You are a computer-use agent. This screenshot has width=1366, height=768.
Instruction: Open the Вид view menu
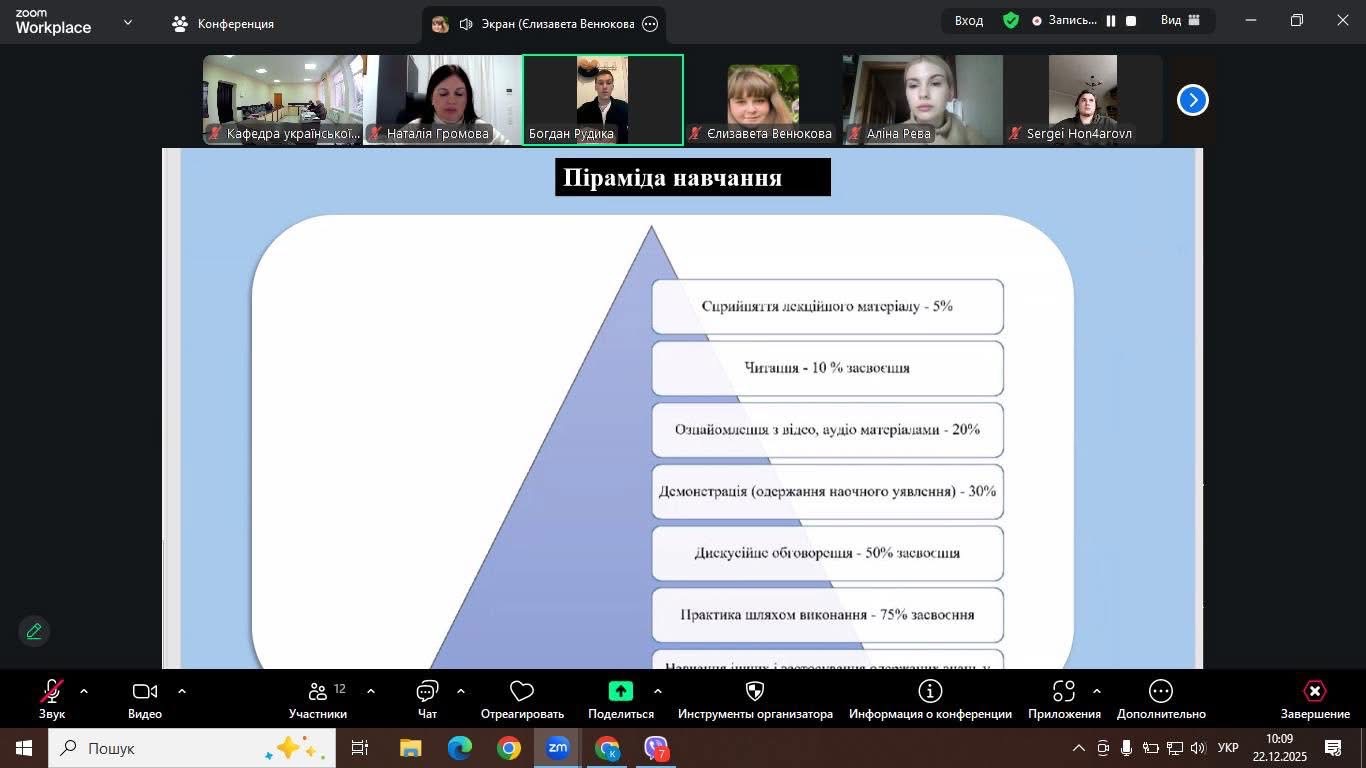[x=1180, y=21]
